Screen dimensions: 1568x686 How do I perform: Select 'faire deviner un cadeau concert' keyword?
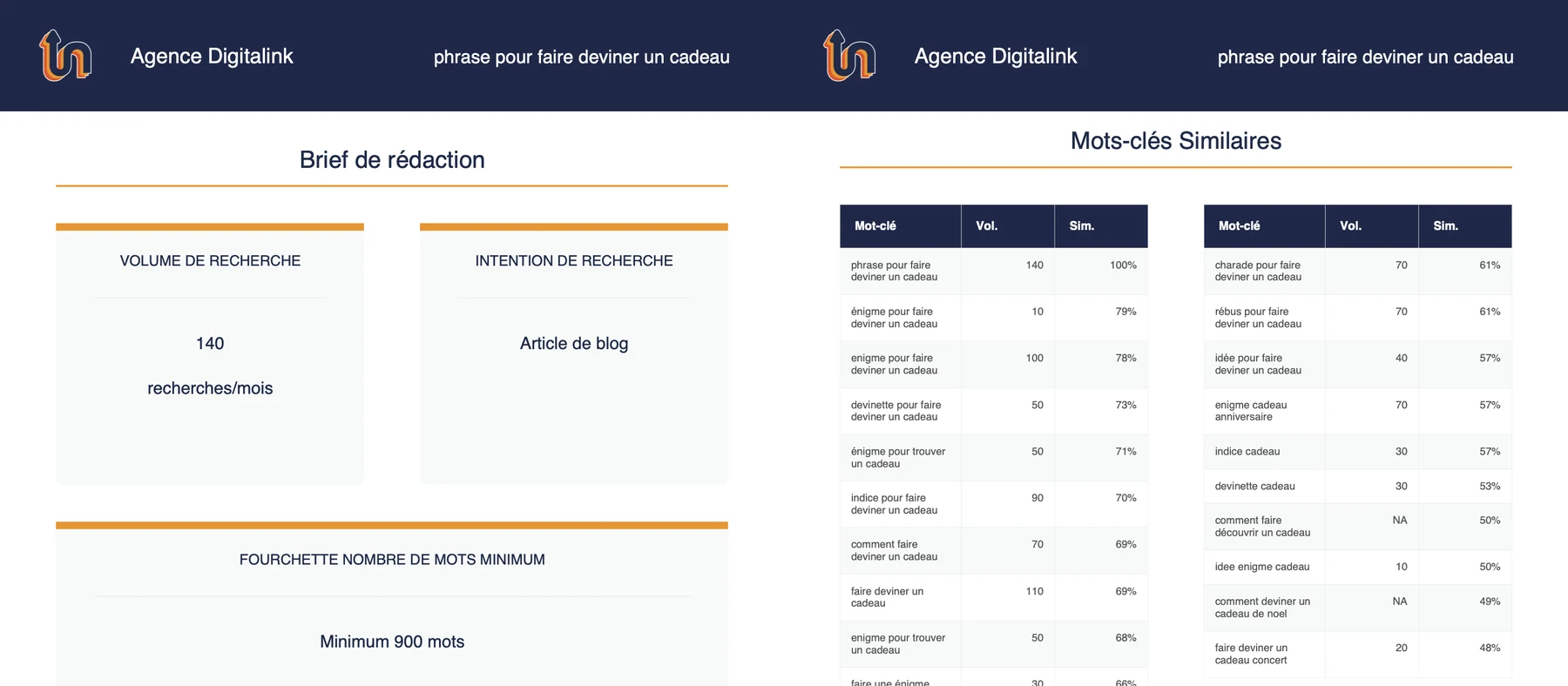pyautogui.click(x=1252, y=654)
